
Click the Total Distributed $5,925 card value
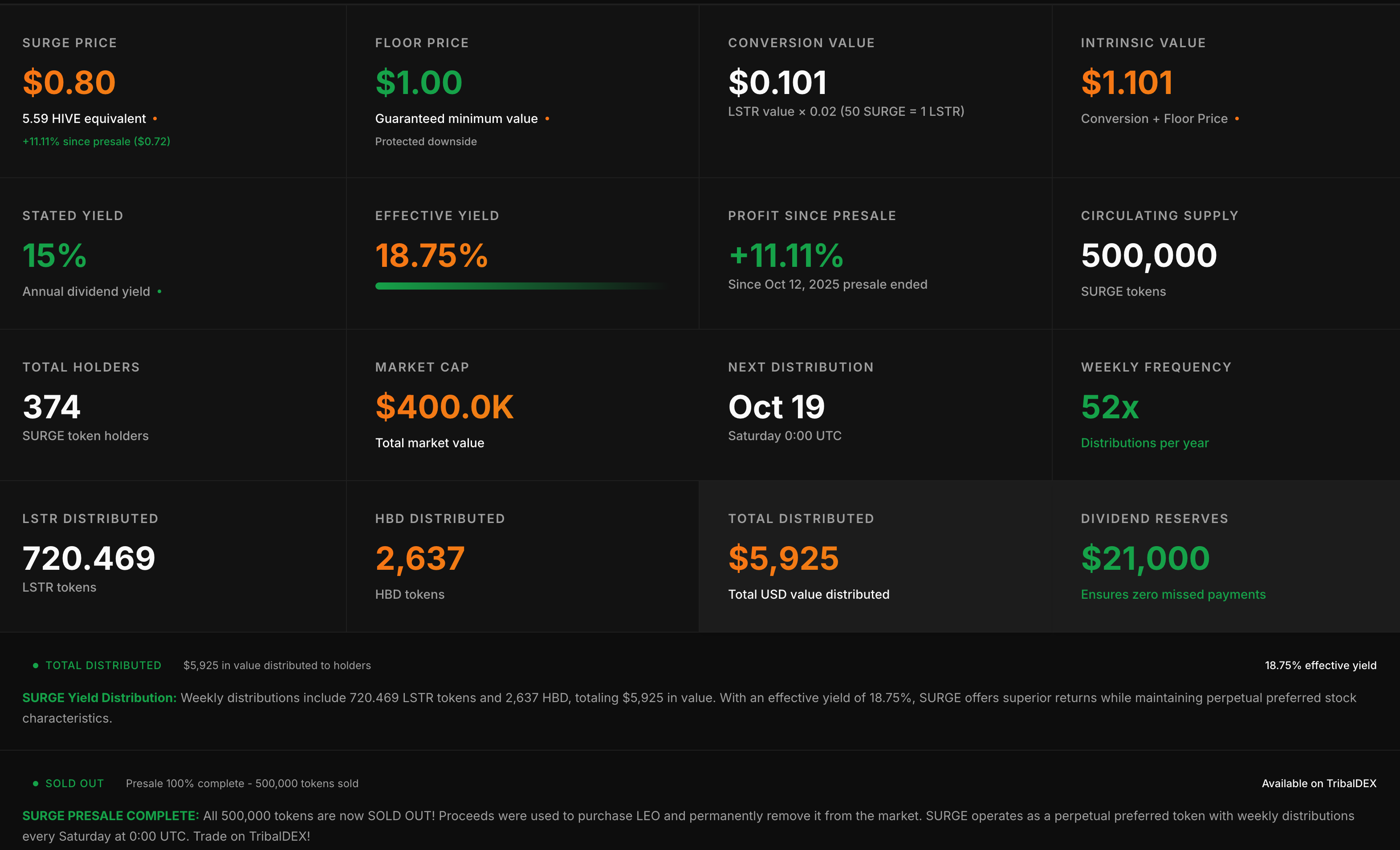(x=783, y=558)
